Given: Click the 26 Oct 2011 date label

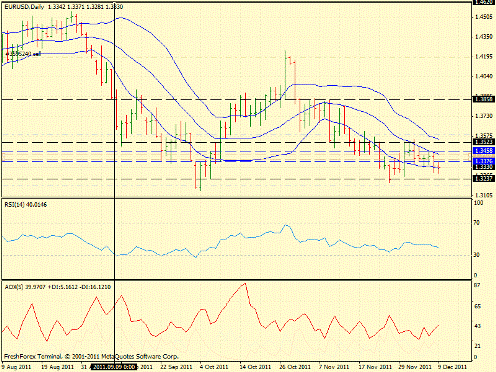Looking at the screenshot, I should (x=295, y=367).
